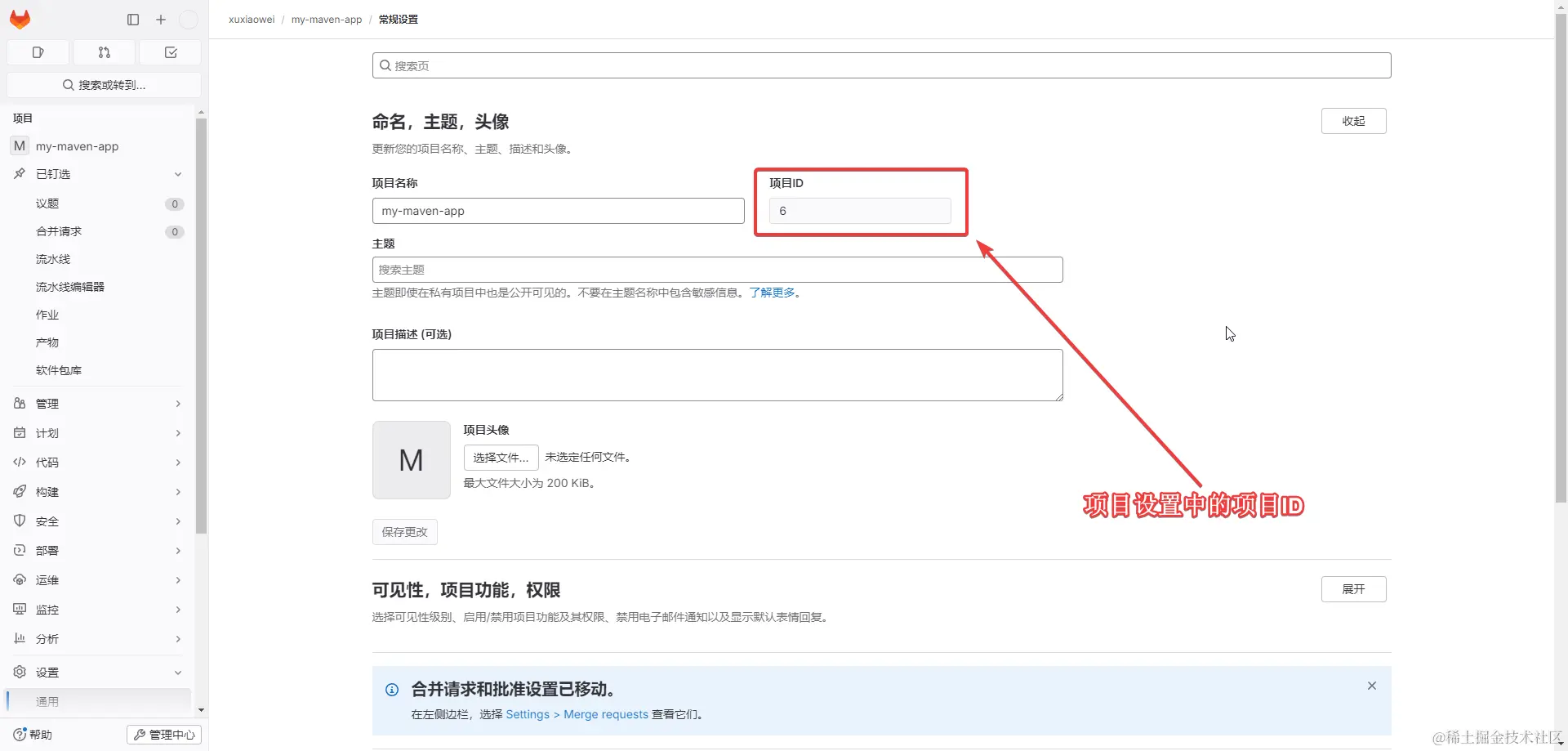Open the to-do list icon
The image size is (1568, 751).
(x=171, y=52)
